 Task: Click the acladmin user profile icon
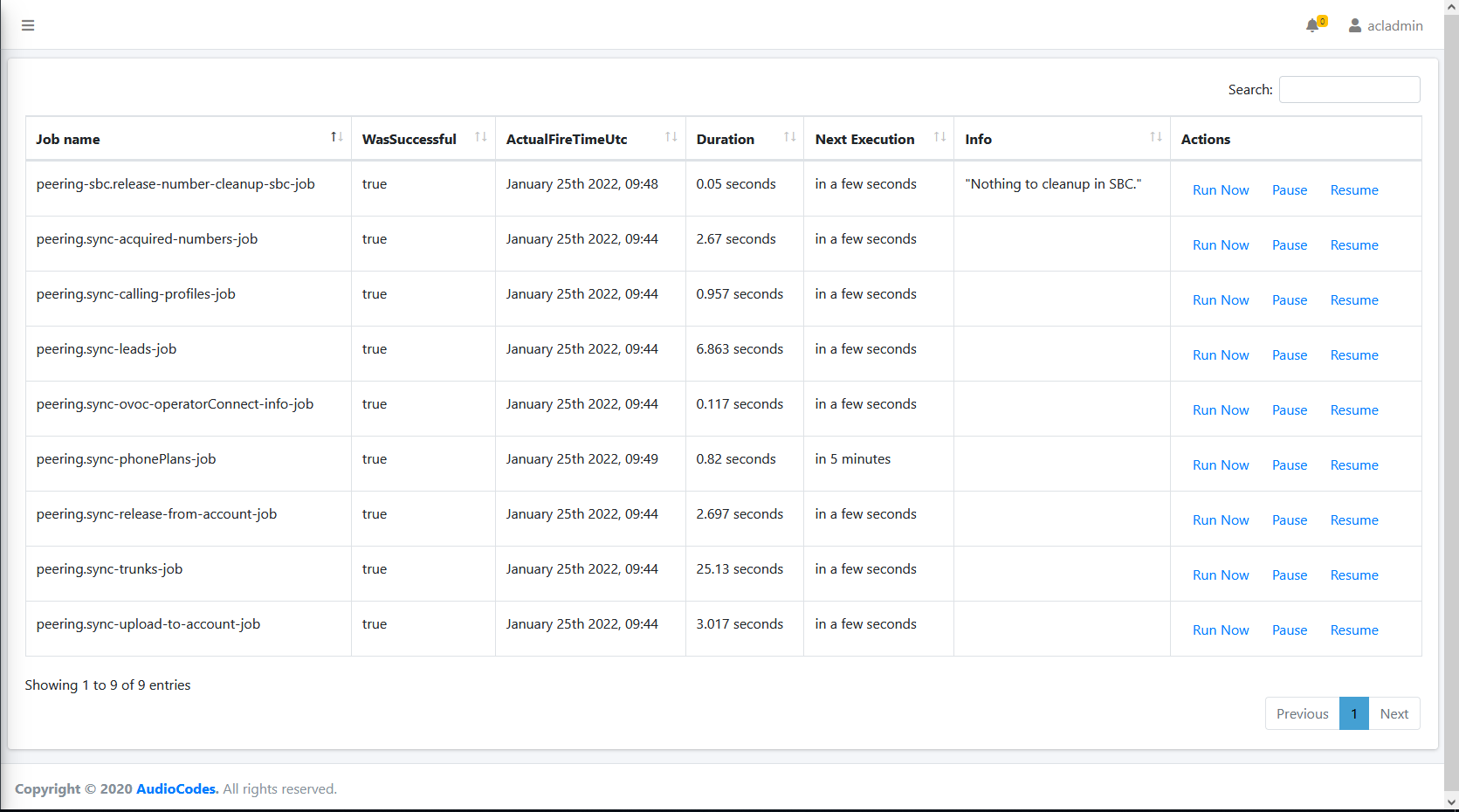click(x=1355, y=25)
